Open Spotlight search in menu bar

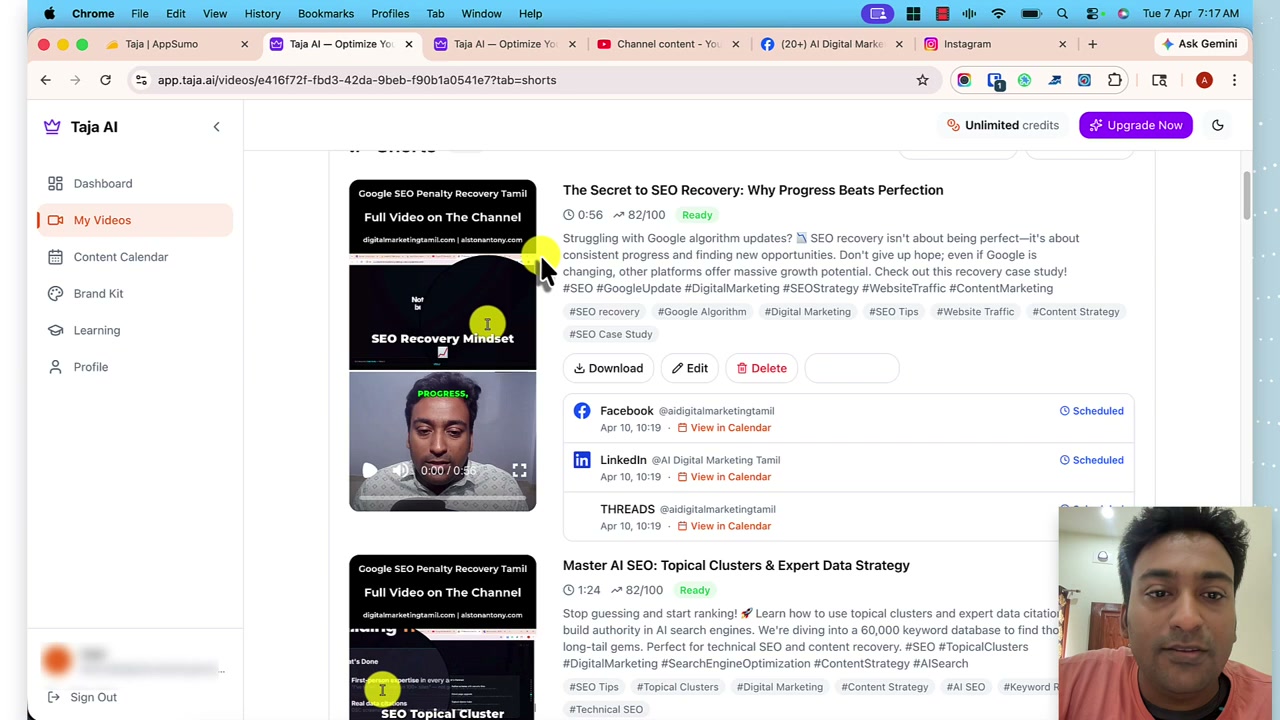click(1062, 14)
